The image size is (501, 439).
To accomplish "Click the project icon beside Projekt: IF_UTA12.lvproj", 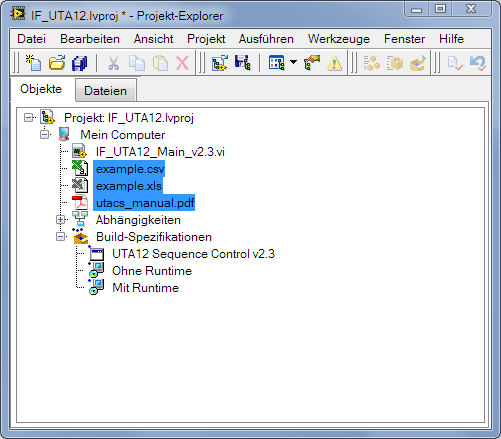I will pyautogui.click(x=47, y=117).
